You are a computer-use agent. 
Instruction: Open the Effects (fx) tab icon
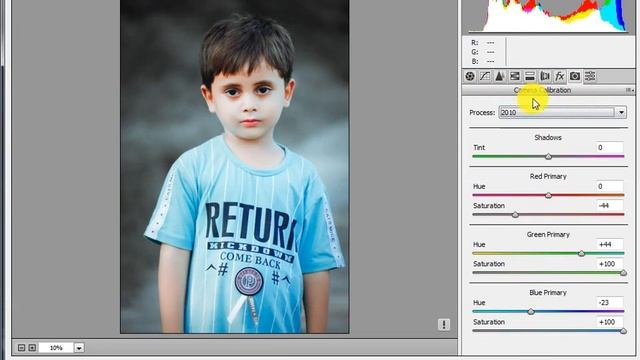(x=560, y=76)
